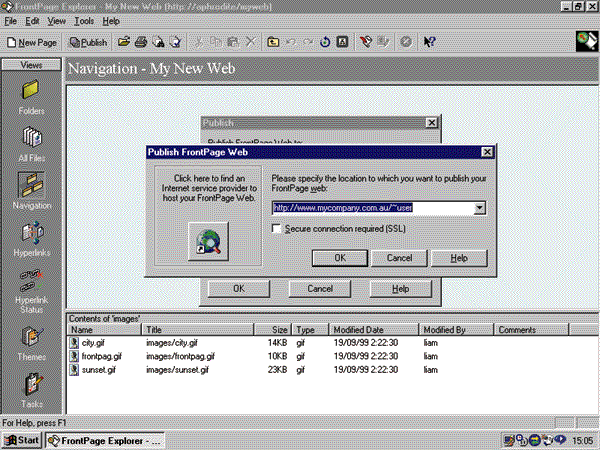Show the Hyperlinks view
Image resolution: width=600 pixels, height=450 pixels.
(31, 236)
